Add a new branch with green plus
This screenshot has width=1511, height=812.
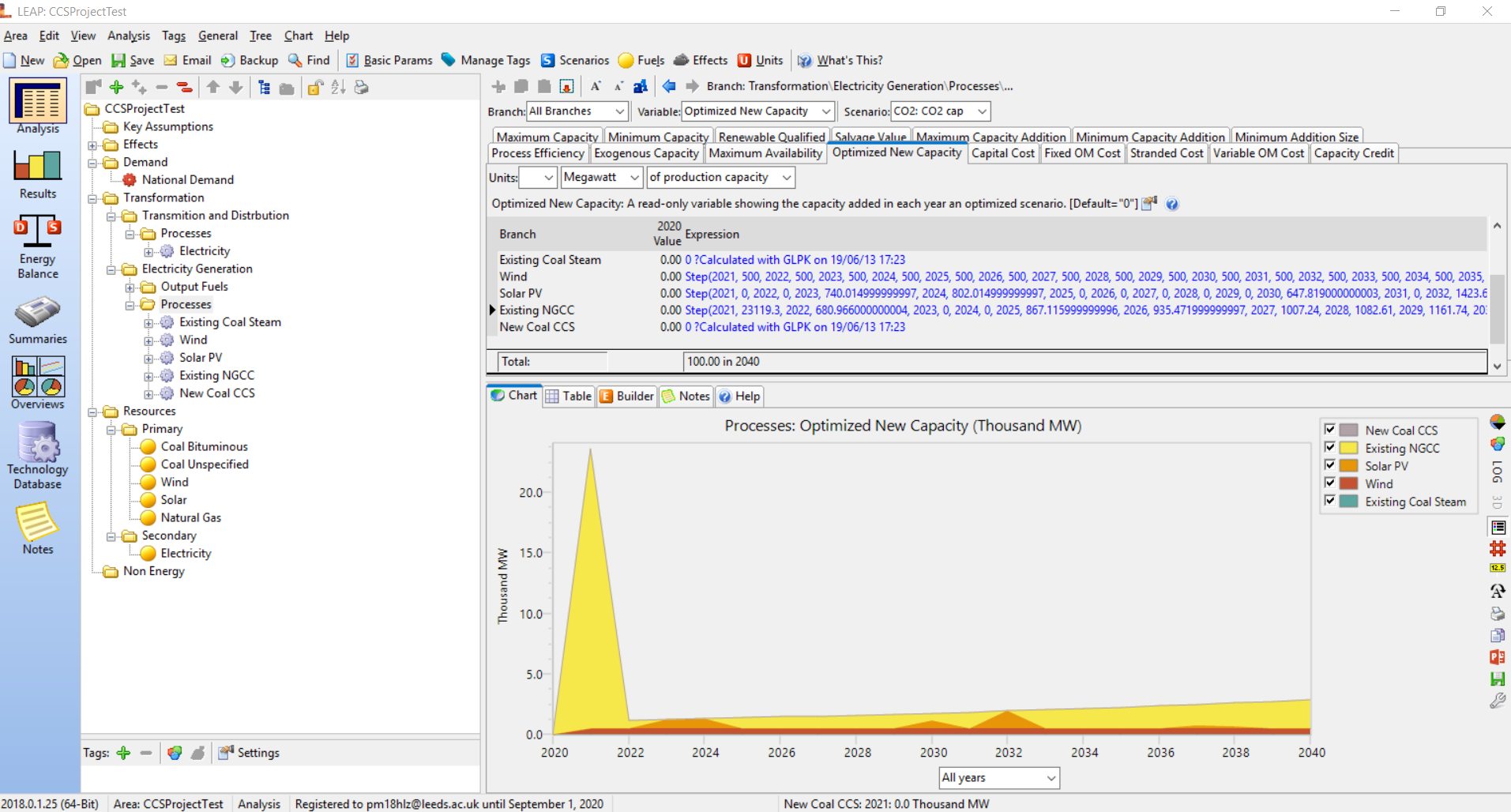click(x=117, y=88)
